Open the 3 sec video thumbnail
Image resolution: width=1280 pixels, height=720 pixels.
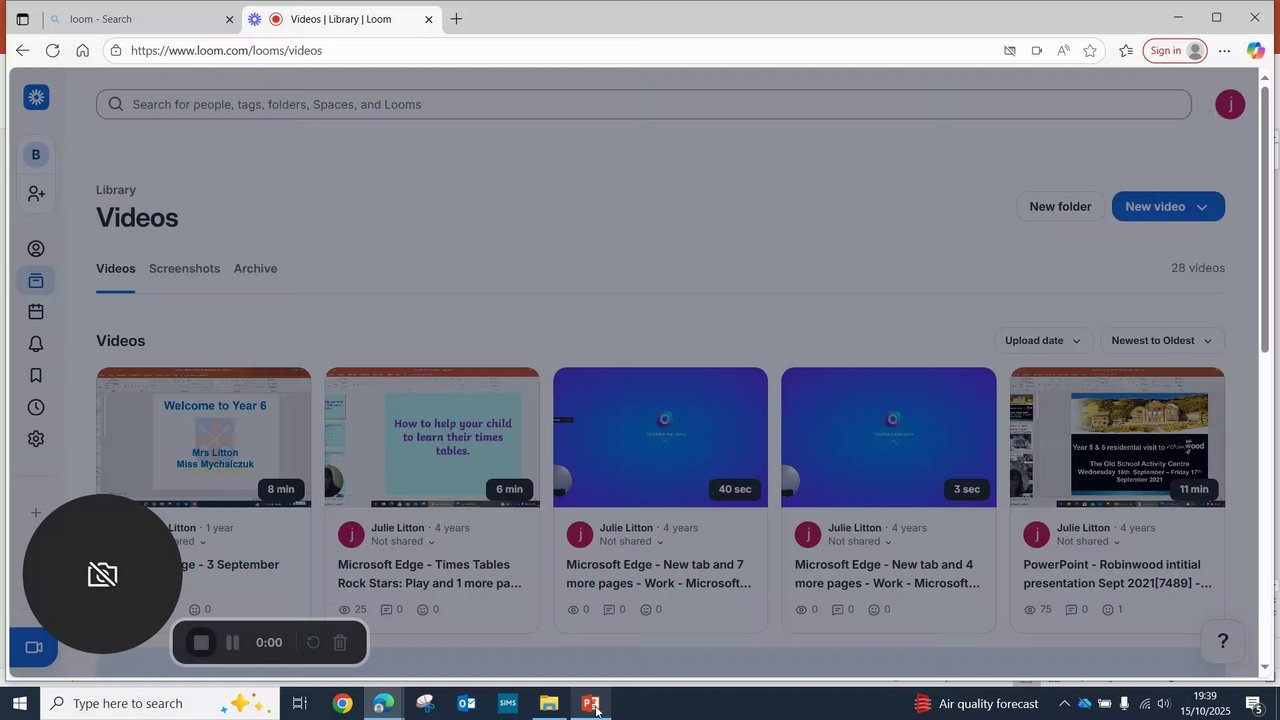[x=889, y=437]
